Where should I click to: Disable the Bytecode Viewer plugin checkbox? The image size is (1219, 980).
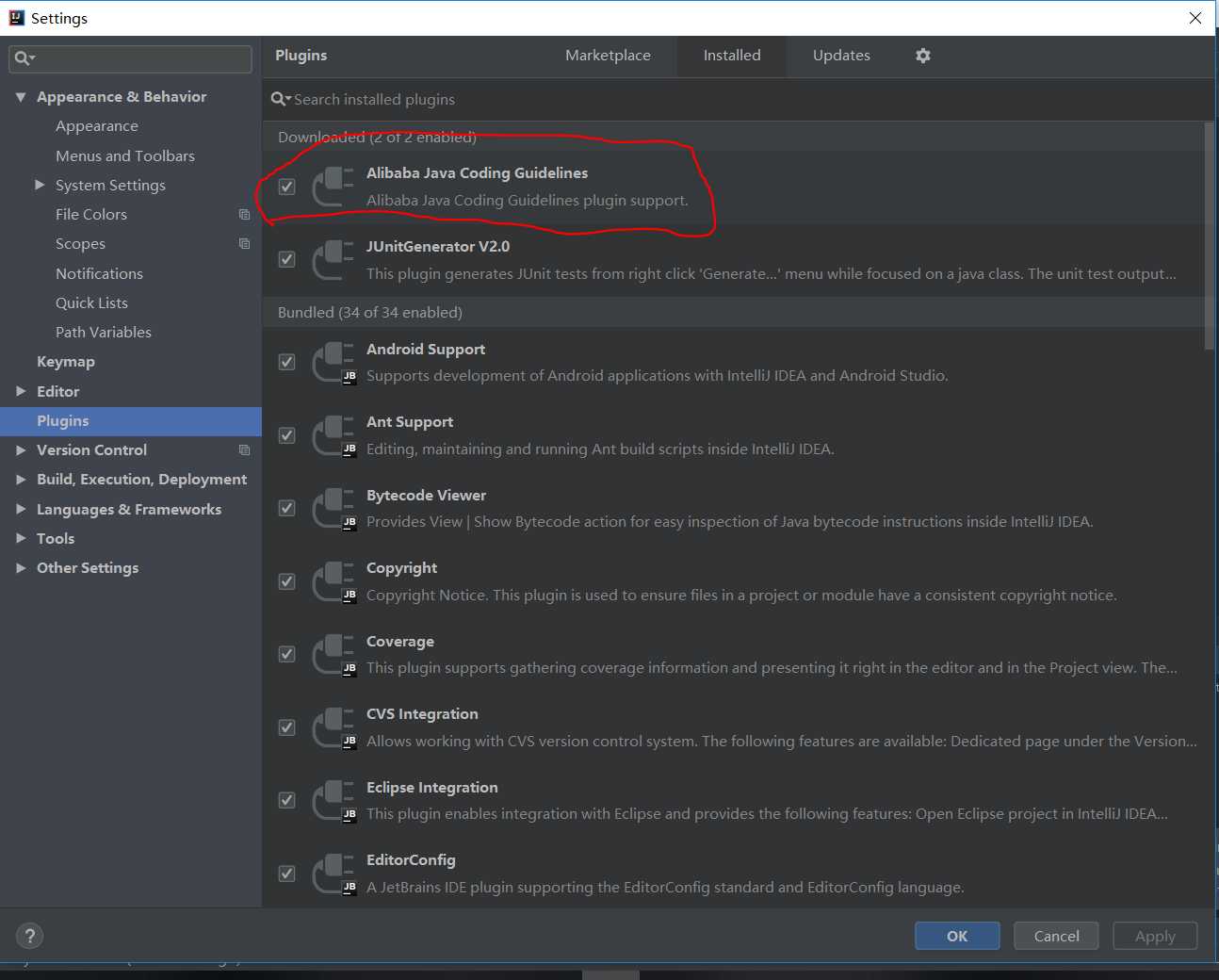287,508
